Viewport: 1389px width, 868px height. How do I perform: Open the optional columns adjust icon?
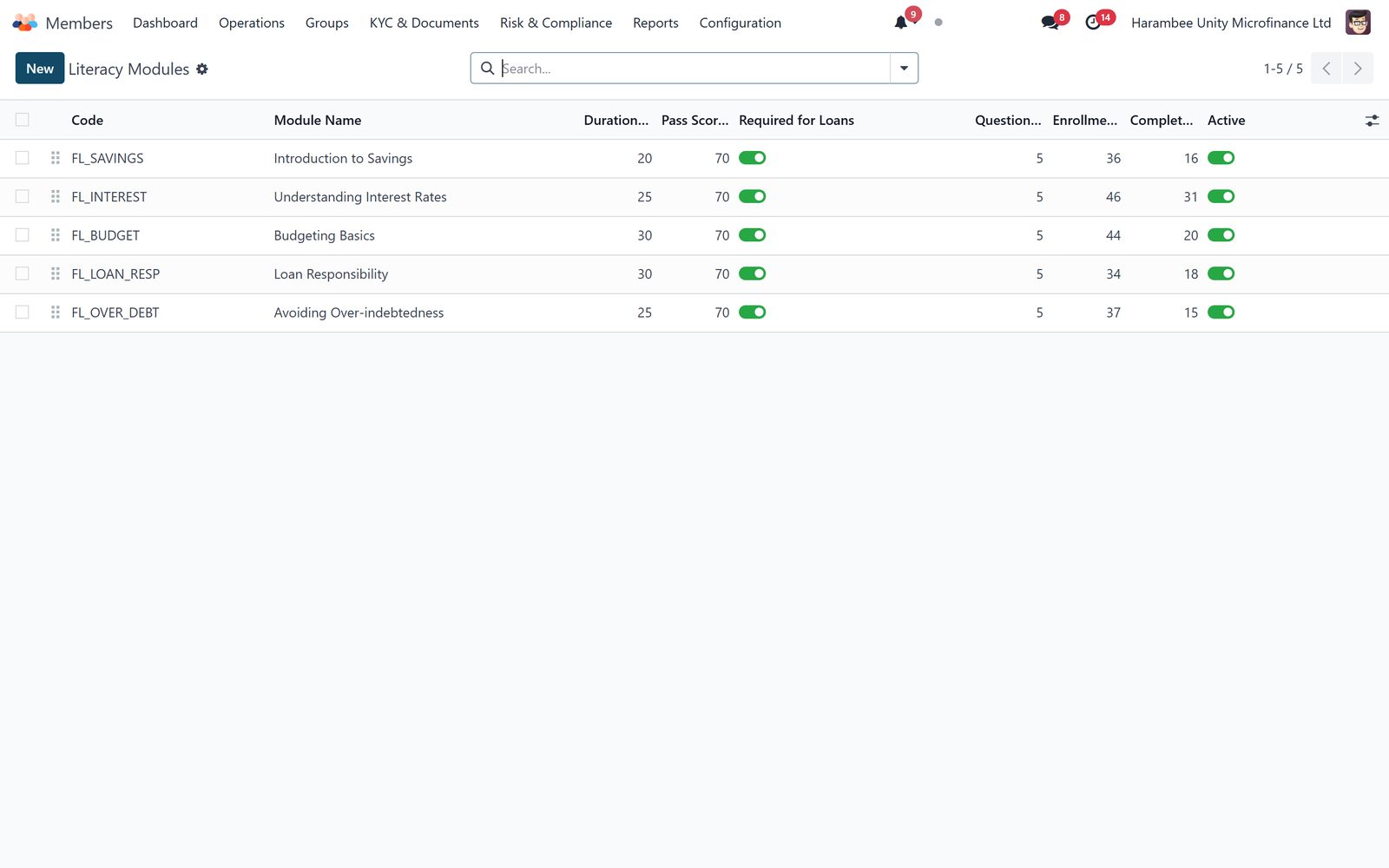click(x=1372, y=121)
